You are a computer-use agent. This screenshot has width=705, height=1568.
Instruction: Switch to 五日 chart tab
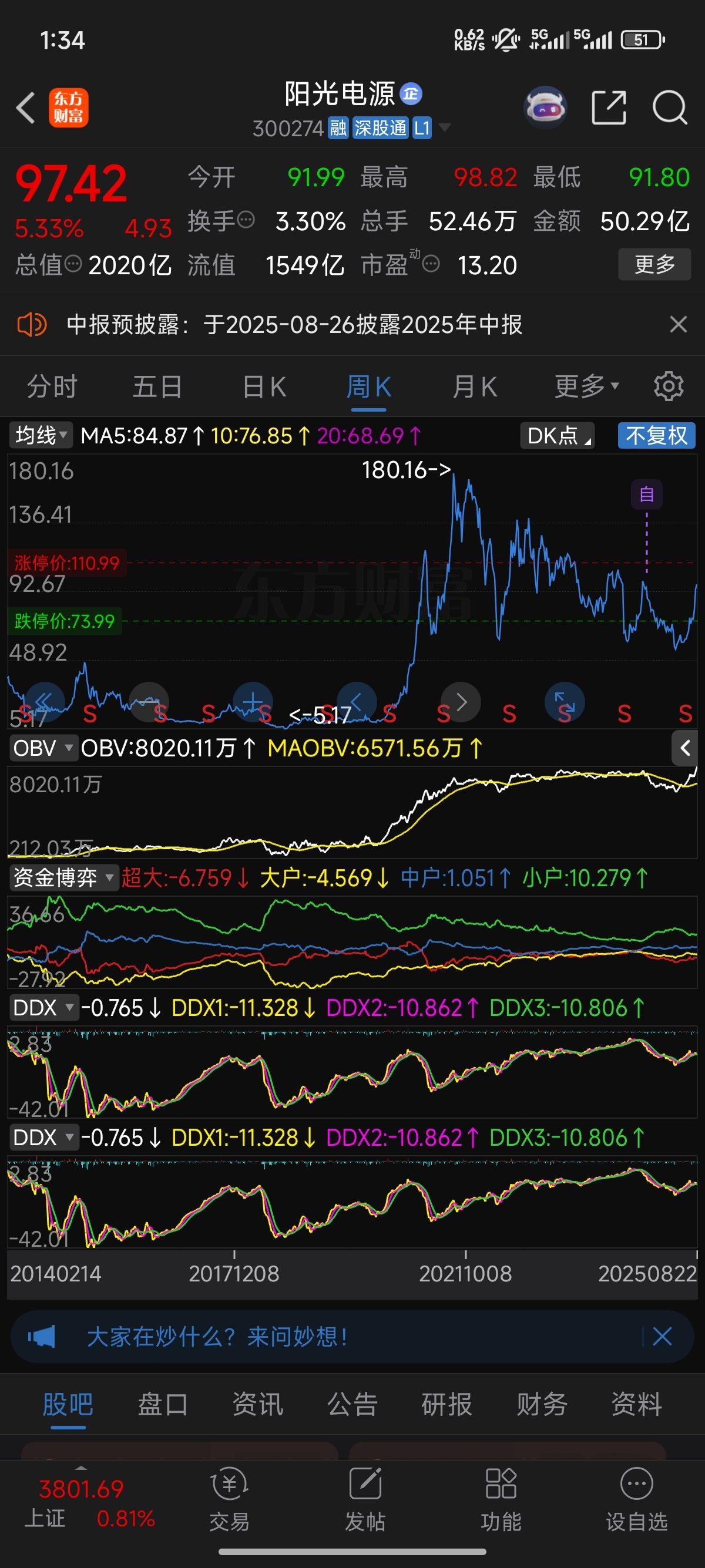coord(157,386)
